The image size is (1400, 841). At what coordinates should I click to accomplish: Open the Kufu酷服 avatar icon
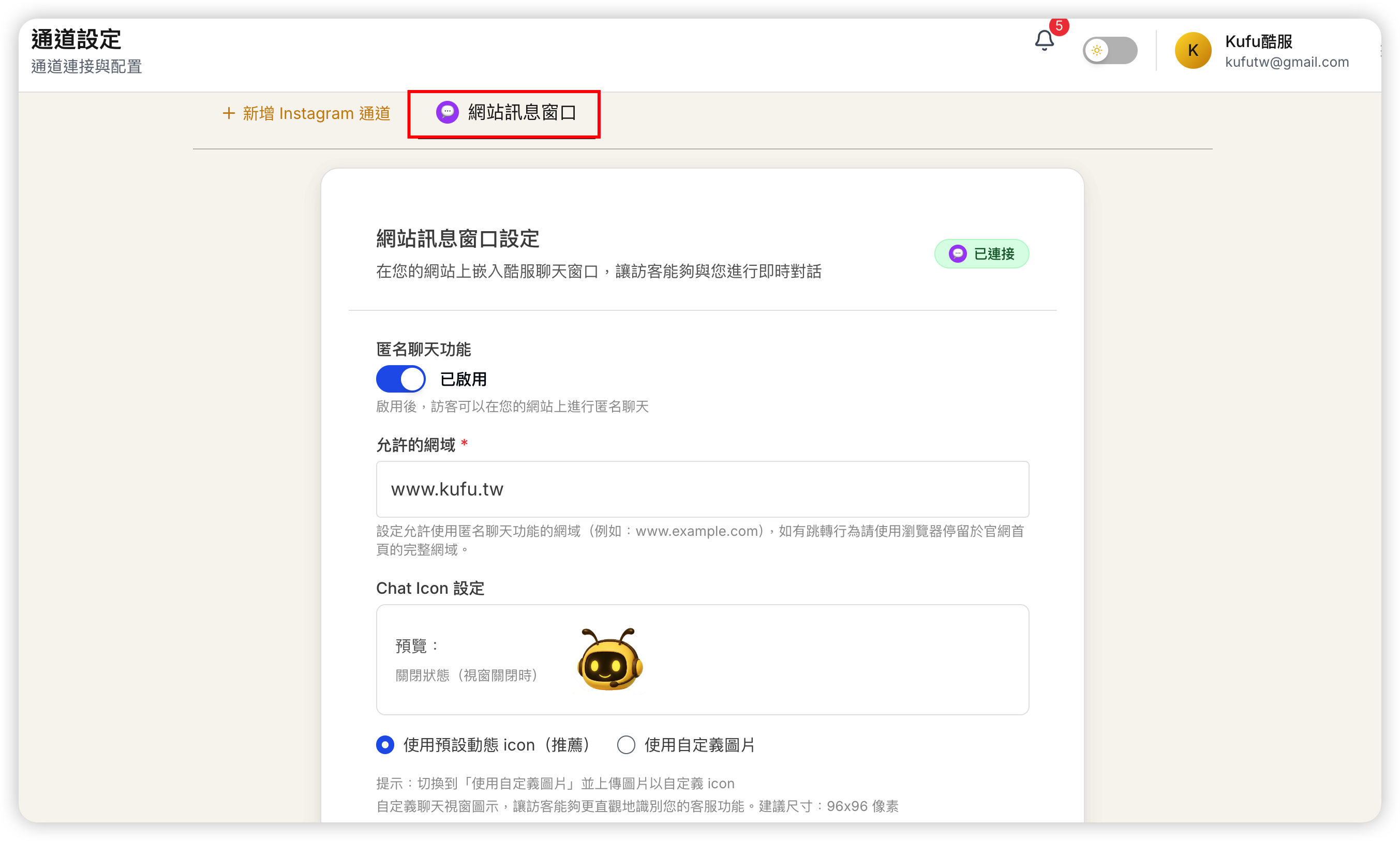coord(1193,51)
